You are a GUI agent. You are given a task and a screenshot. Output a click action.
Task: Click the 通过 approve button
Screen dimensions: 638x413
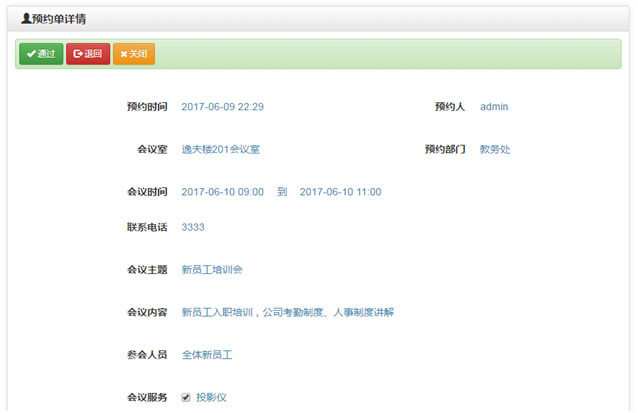[40, 54]
